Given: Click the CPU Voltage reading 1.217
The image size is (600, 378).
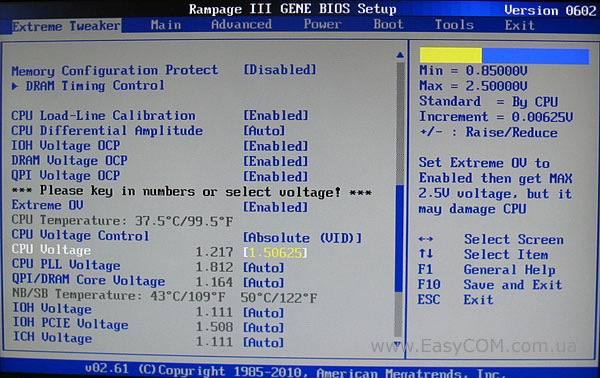Looking at the screenshot, I should (214, 253).
